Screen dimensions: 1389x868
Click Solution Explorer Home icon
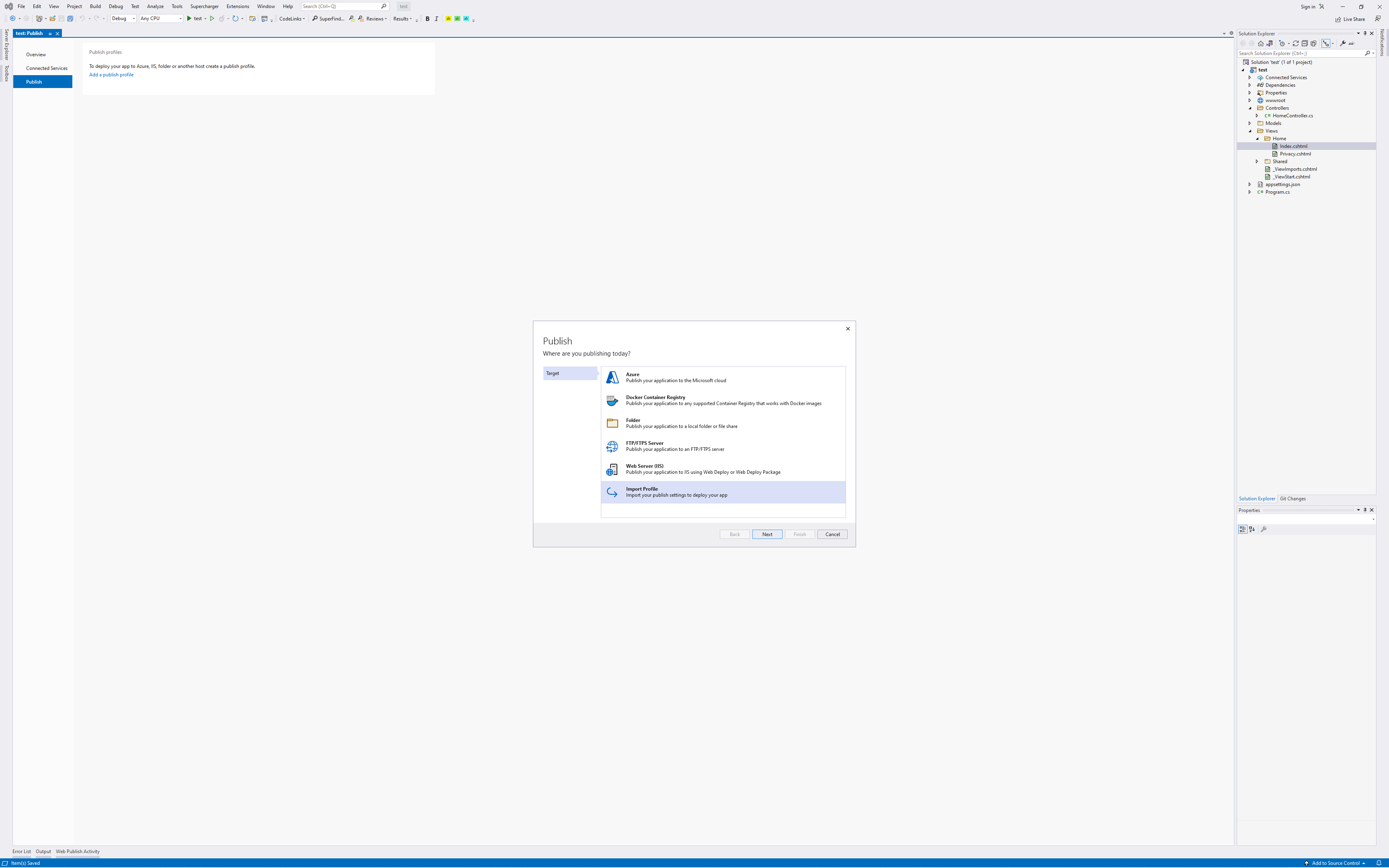[1260, 44]
